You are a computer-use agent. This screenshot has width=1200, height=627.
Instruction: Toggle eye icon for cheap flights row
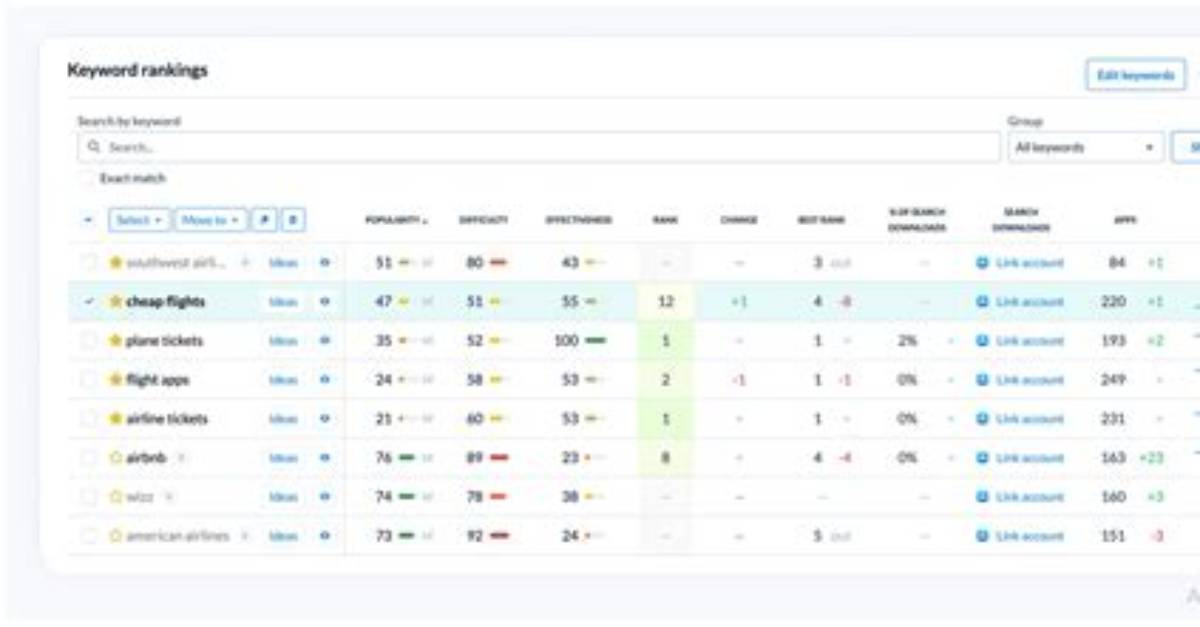click(x=325, y=302)
